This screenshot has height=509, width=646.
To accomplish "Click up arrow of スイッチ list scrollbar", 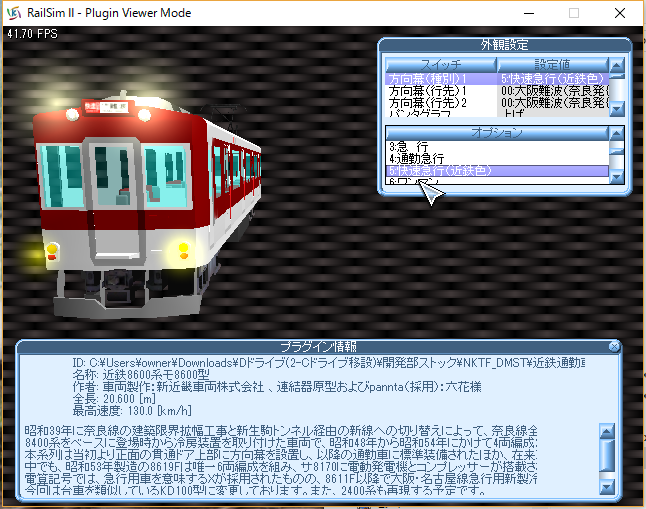I will coord(616,65).
